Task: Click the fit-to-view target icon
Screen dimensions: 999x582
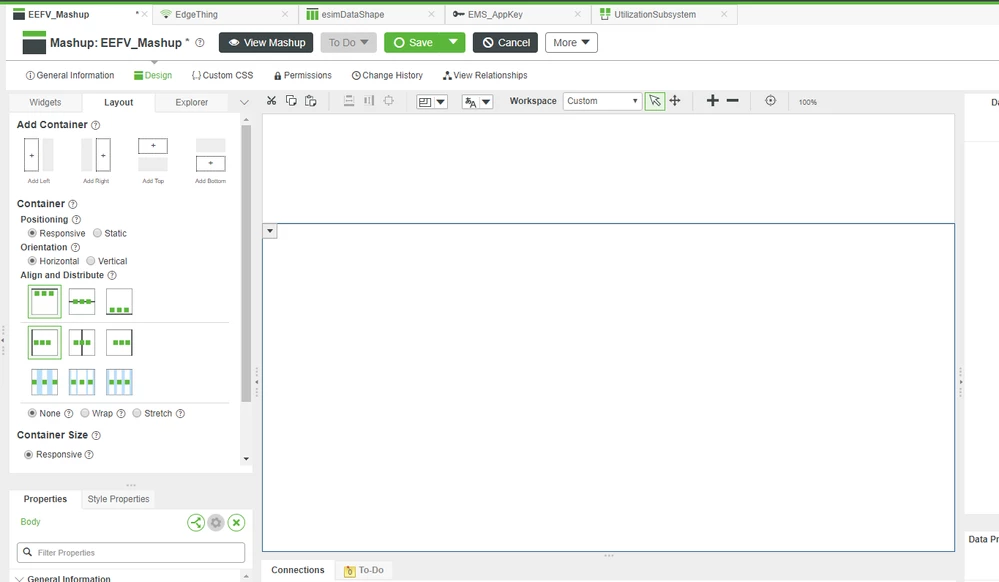Action: [770, 101]
